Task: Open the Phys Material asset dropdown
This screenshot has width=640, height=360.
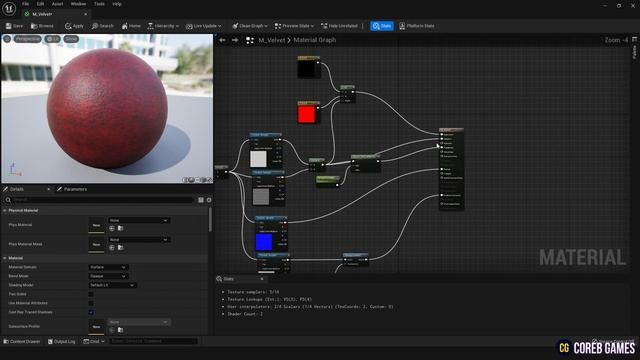Action: point(139,220)
